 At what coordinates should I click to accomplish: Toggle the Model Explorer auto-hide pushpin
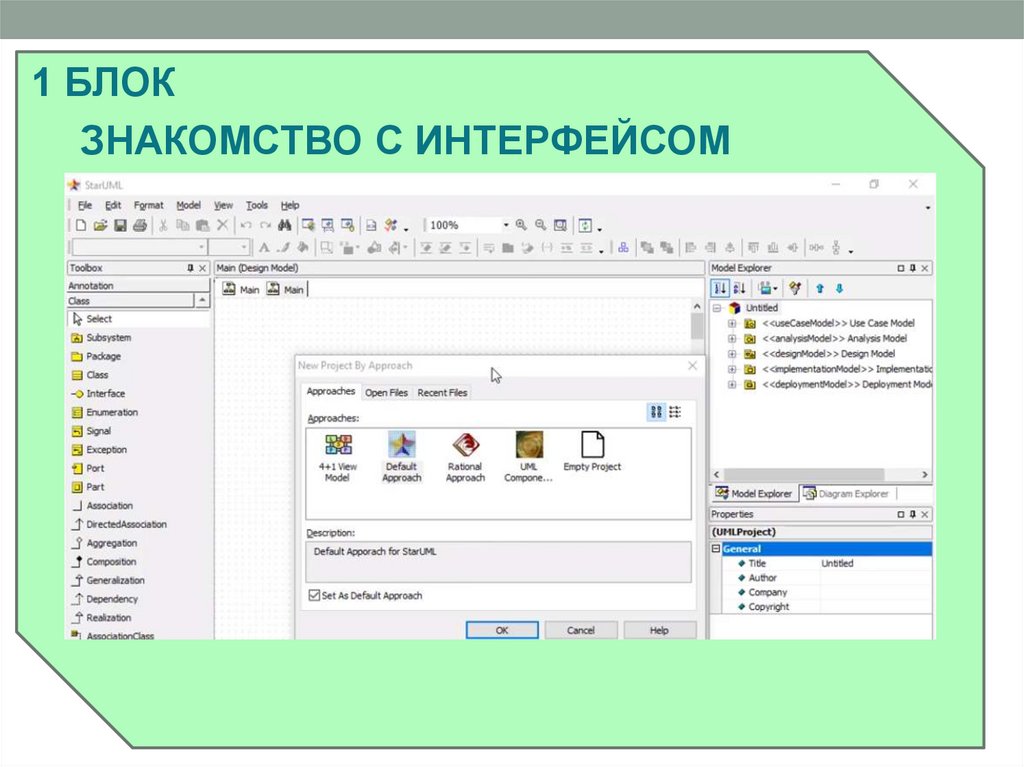pyautogui.click(x=913, y=268)
